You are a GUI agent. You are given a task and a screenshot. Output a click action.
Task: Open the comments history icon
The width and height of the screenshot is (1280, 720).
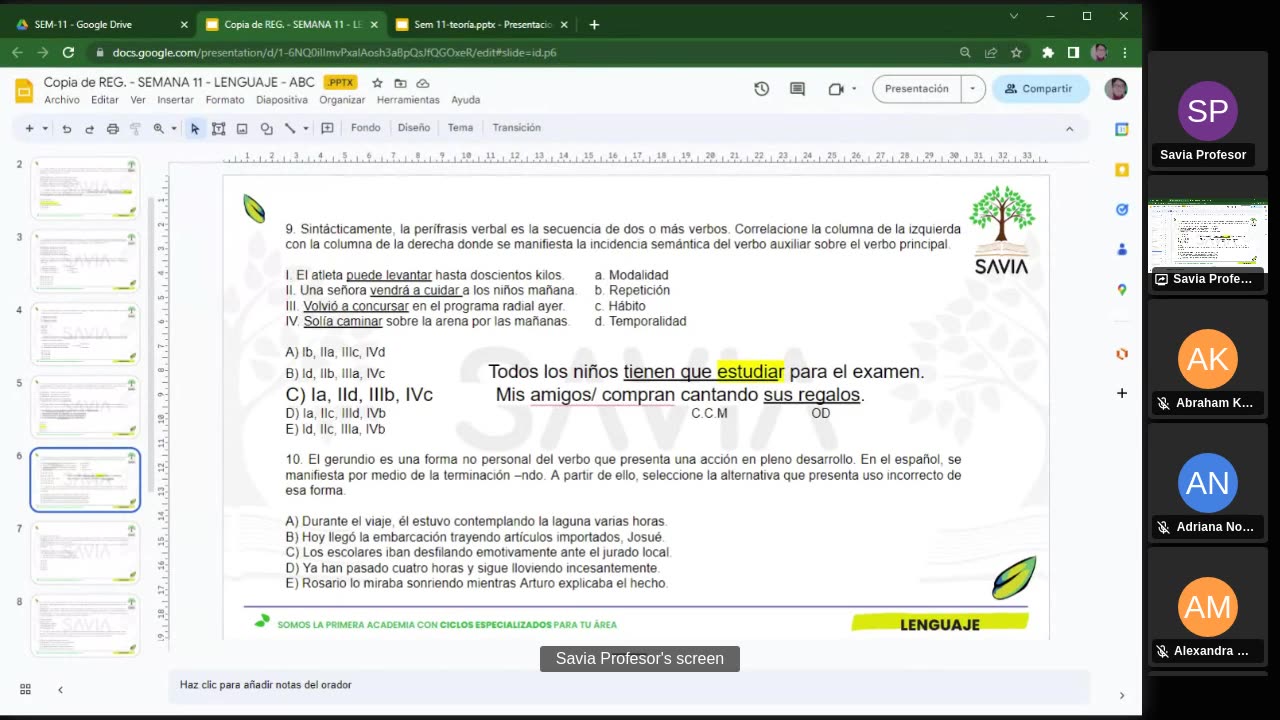coord(797,89)
